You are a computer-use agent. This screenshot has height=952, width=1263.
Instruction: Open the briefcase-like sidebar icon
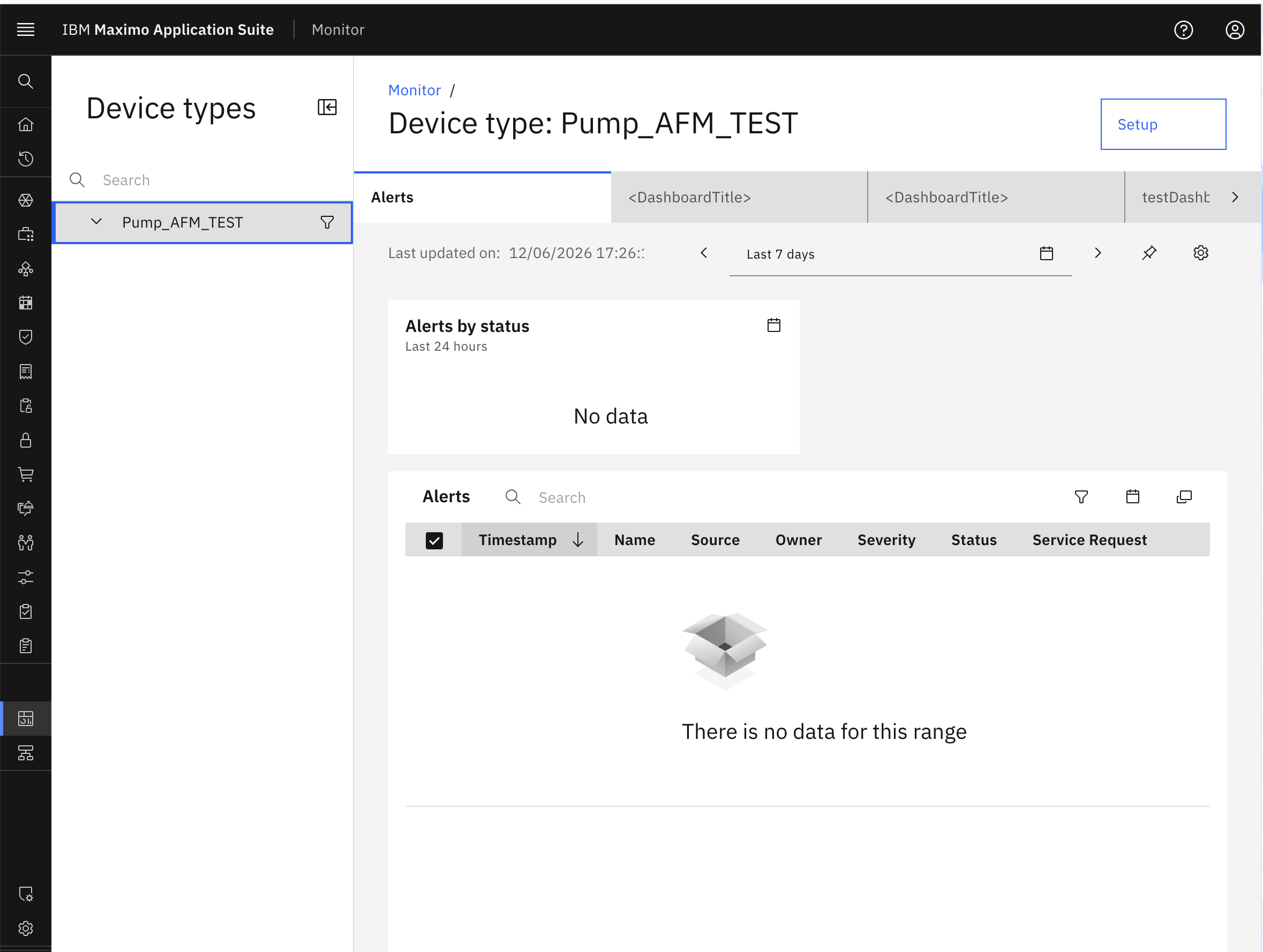coord(26,234)
